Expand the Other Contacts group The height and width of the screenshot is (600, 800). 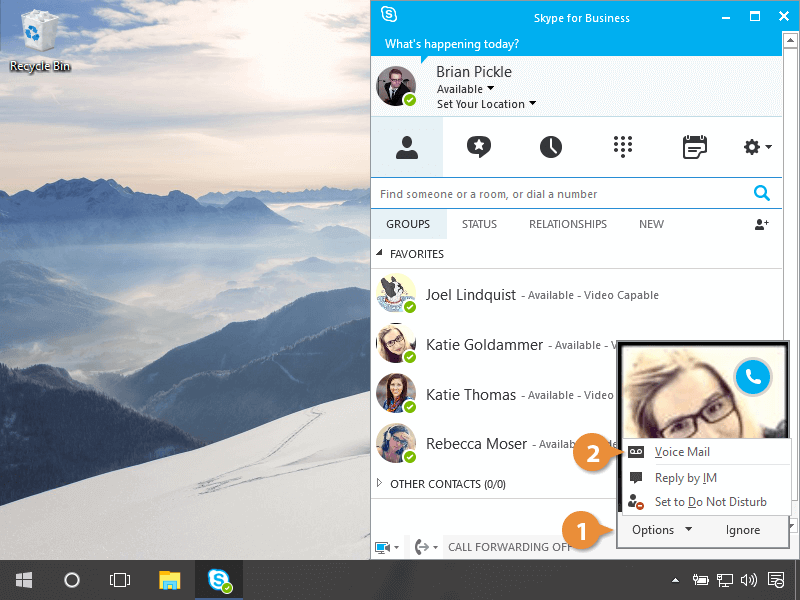tap(380, 484)
